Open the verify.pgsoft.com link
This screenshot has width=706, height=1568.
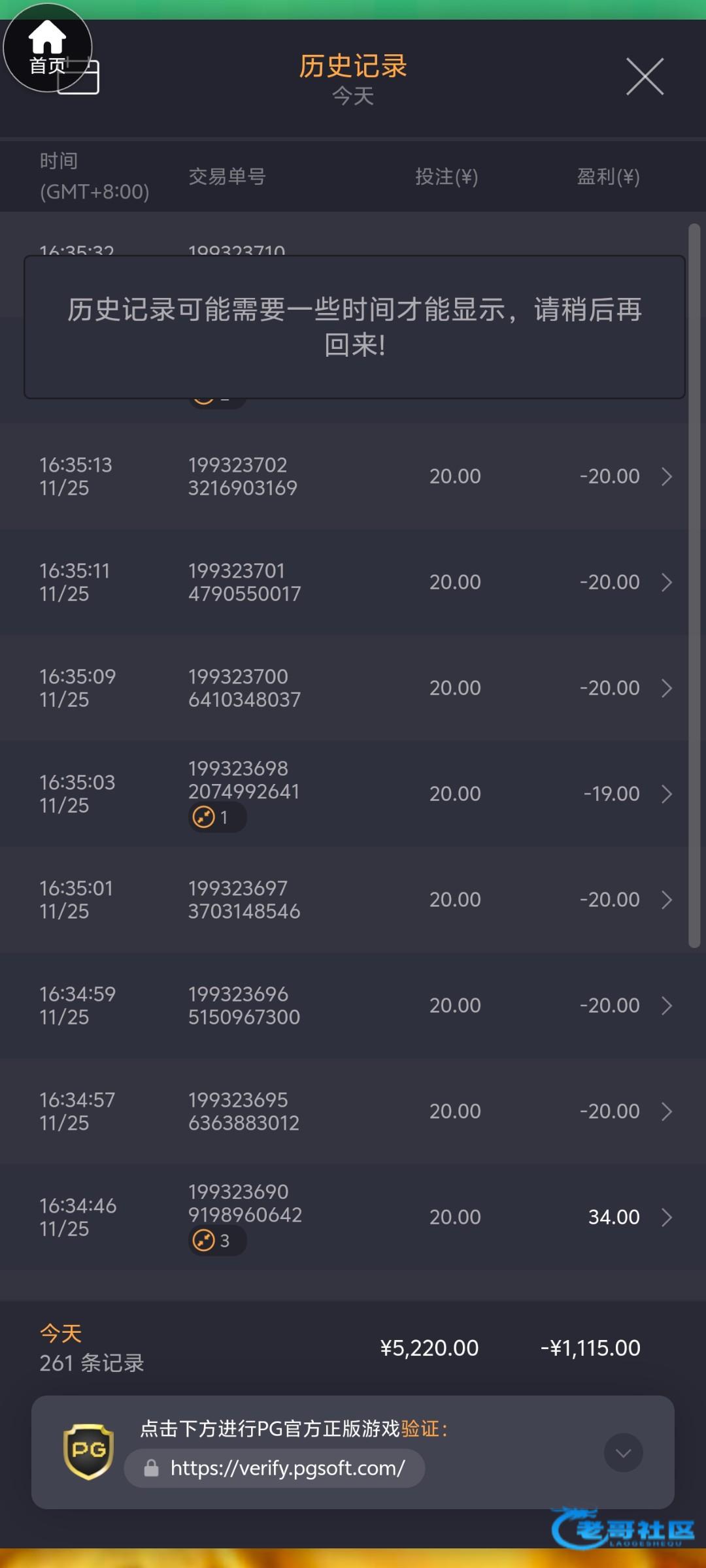pos(288,1468)
